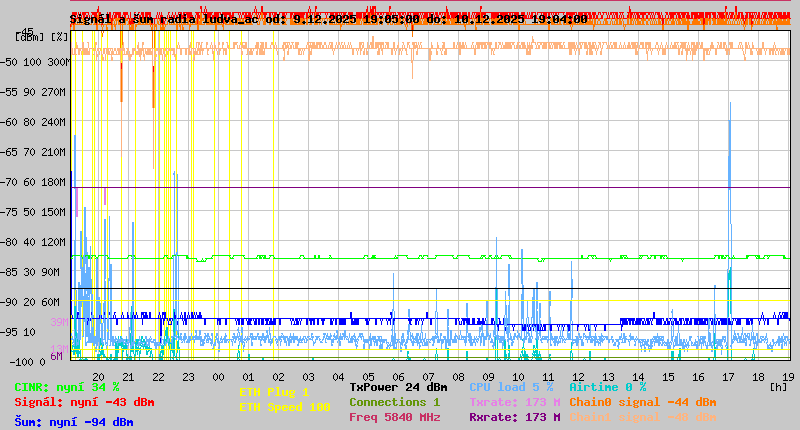
Task: Click the '15' hour label on the time axis
Action: (x=668, y=377)
